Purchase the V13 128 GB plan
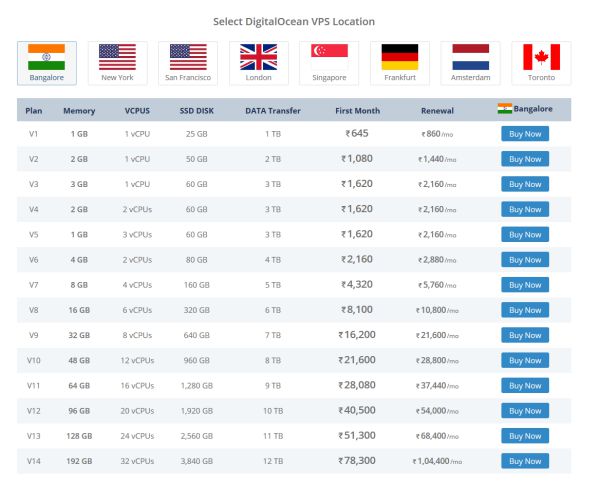Viewport: 599px width, 485px height. click(x=525, y=436)
